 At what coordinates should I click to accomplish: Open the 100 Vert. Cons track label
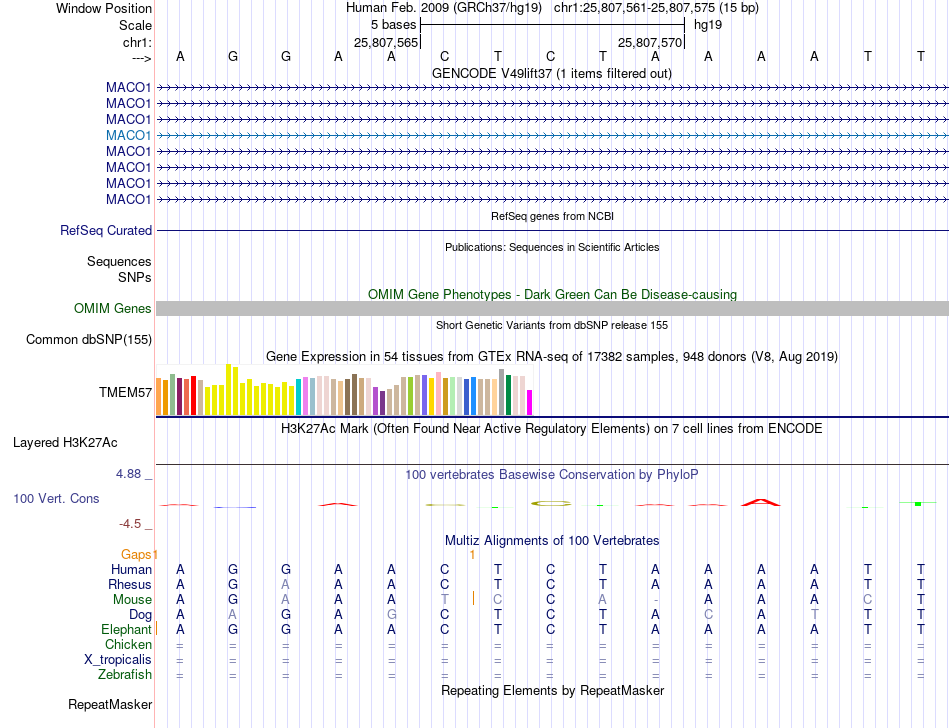(56, 498)
